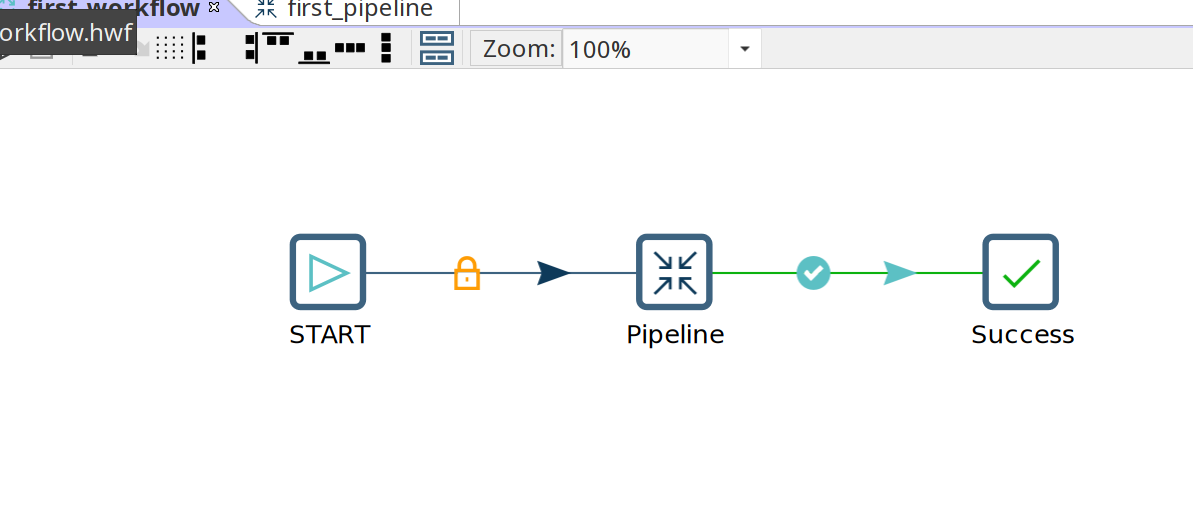Toggle the execution results panel icon
This screenshot has height=513, width=1193.
[x=437, y=48]
